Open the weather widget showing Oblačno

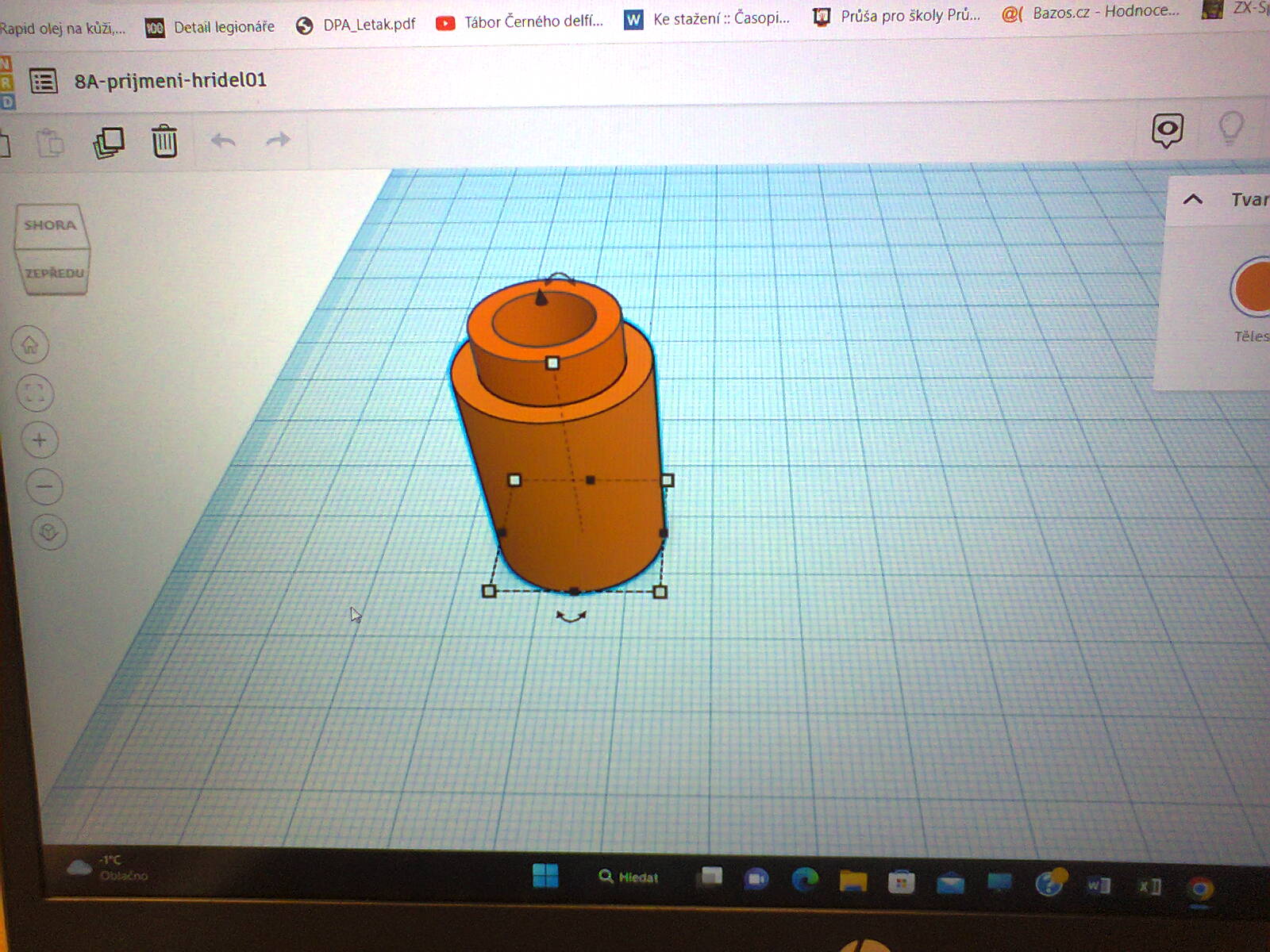(107, 868)
